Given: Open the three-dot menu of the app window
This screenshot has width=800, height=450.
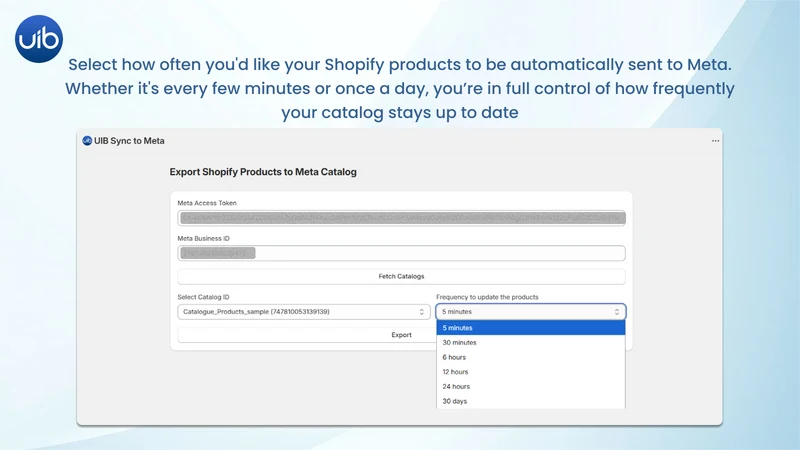Looking at the screenshot, I should pos(715,141).
